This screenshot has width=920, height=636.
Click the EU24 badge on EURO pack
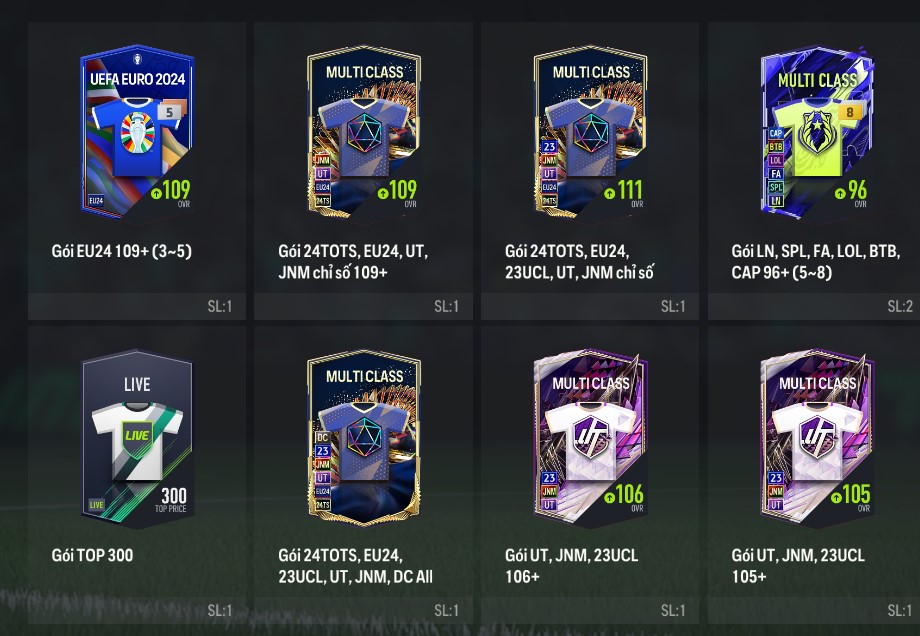(x=96, y=201)
